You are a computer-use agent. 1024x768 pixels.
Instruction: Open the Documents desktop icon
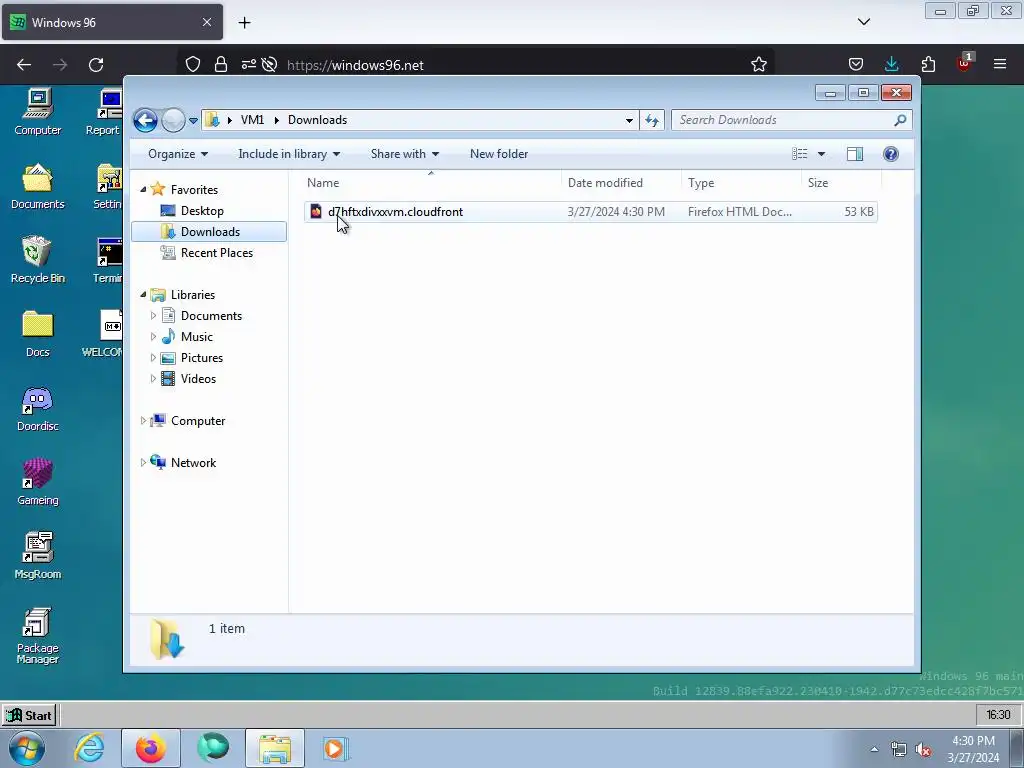38,185
